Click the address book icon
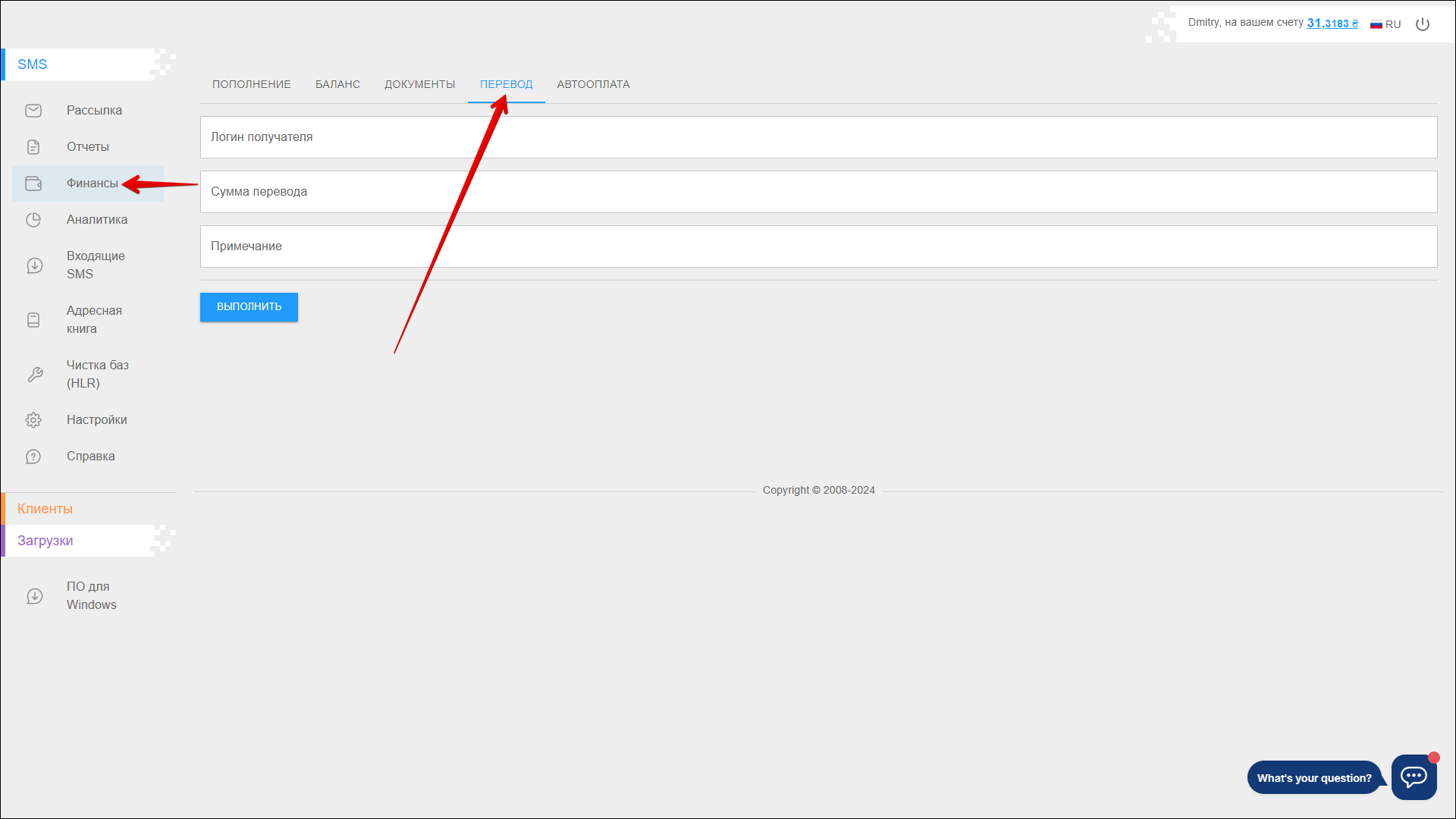This screenshot has width=1456, height=819. (33, 320)
